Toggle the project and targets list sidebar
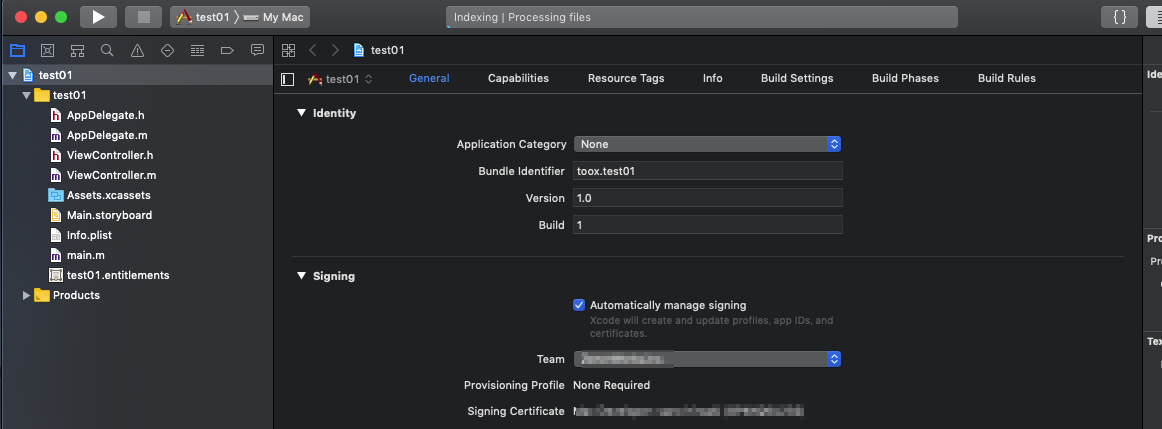Viewport: 1162px width, 429px height. pos(288,79)
